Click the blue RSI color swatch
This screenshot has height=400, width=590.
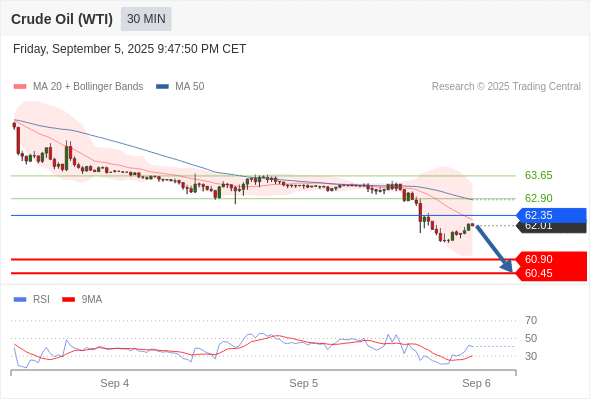pyautogui.click(x=20, y=300)
